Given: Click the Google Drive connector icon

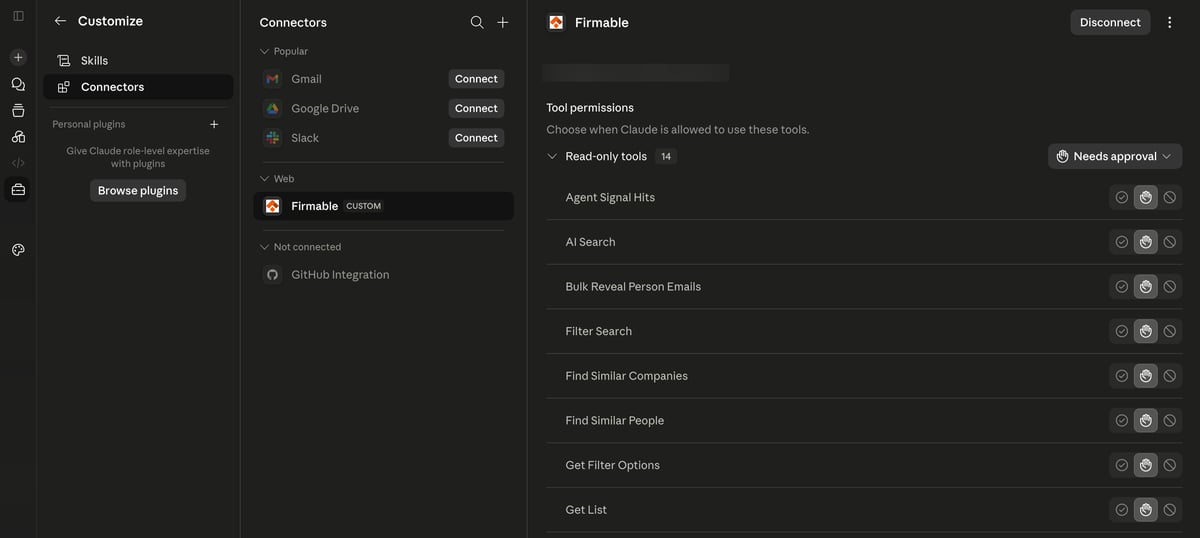Looking at the screenshot, I should click(272, 108).
